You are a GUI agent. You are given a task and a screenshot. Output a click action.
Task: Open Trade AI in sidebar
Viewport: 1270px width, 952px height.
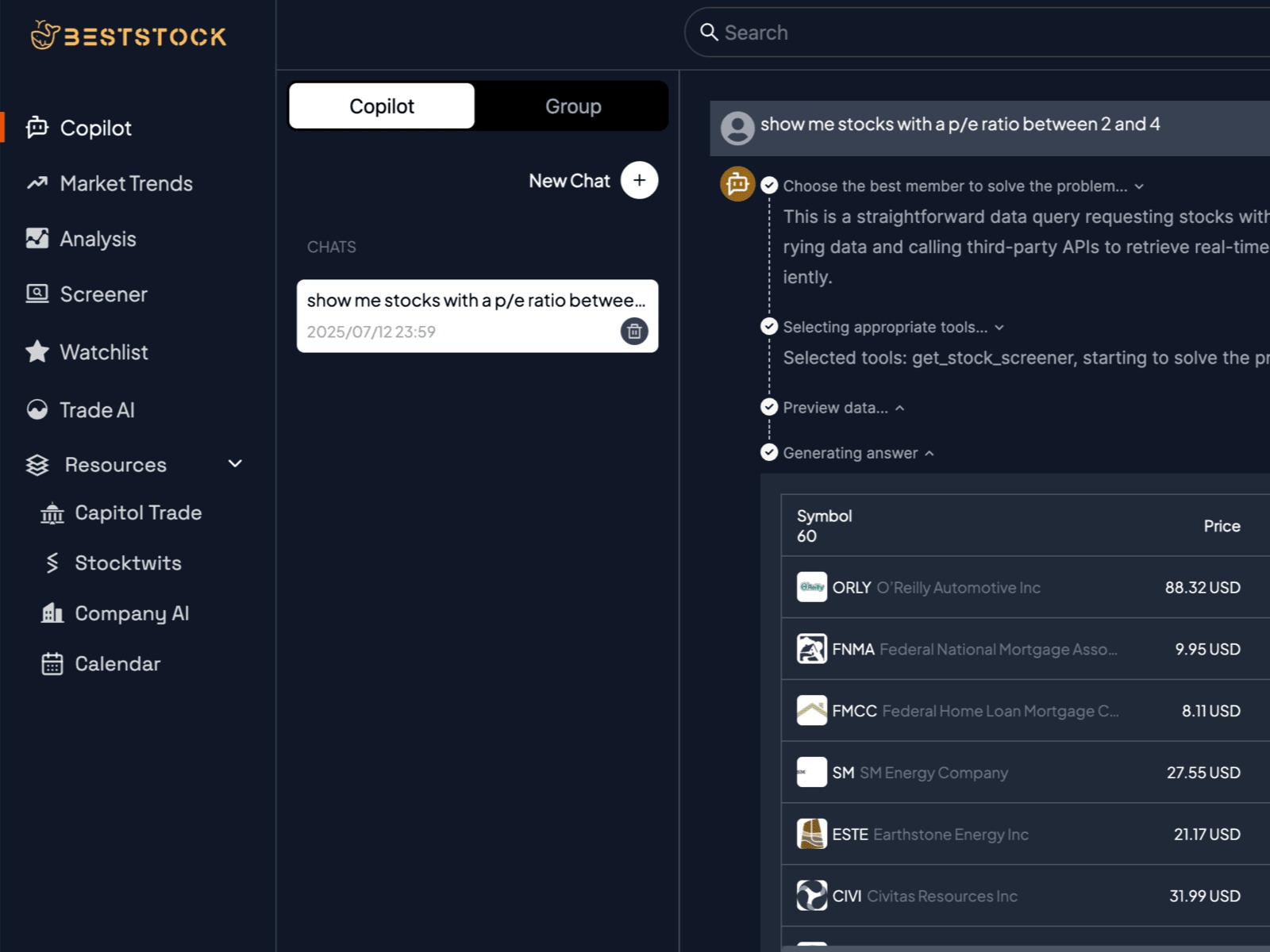[97, 409]
